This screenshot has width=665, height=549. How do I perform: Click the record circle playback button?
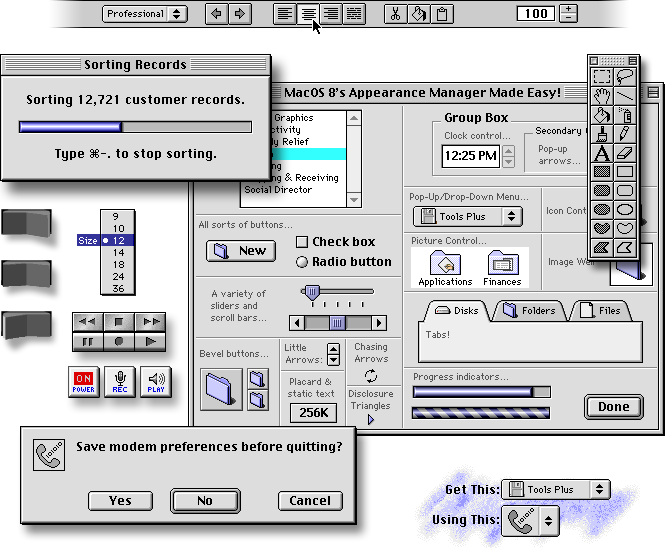119,341
